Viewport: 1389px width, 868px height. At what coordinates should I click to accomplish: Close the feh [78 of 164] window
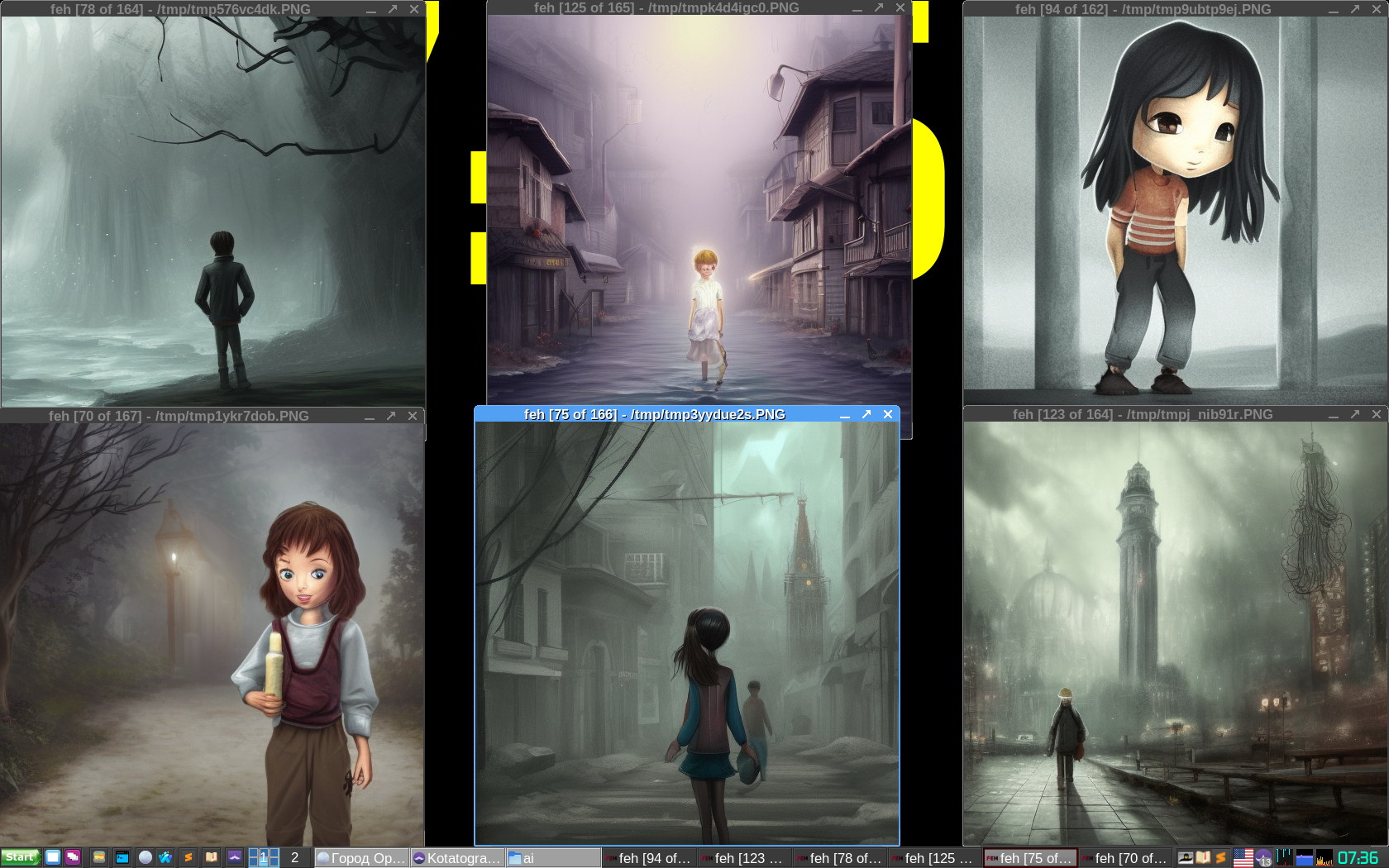(x=414, y=9)
